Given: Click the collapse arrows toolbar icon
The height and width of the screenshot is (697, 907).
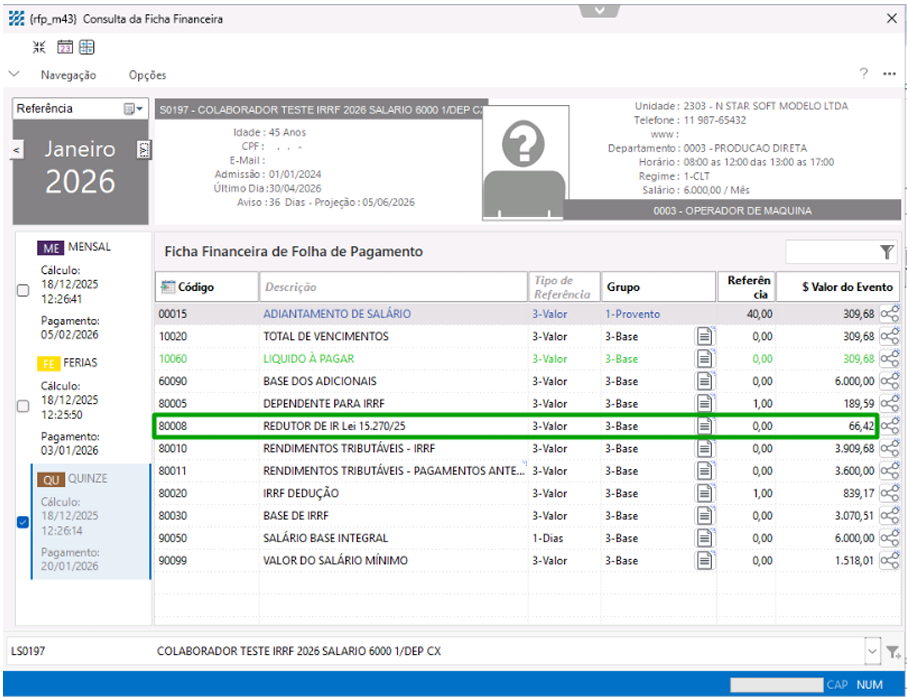Looking at the screenshot, I should [x=39, y=47].
